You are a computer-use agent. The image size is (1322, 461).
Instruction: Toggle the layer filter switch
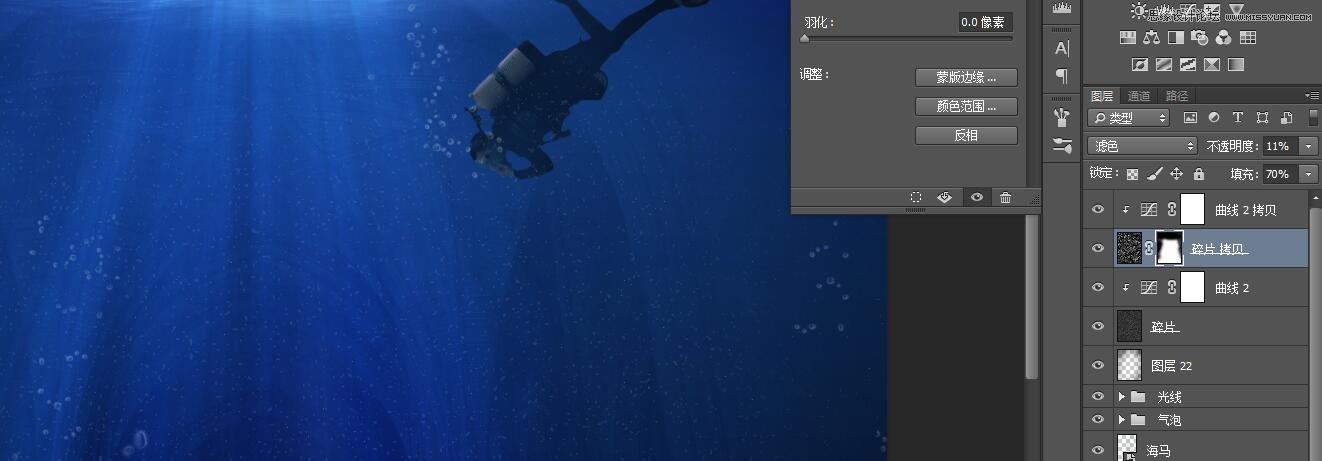[x=1313, y=118]
